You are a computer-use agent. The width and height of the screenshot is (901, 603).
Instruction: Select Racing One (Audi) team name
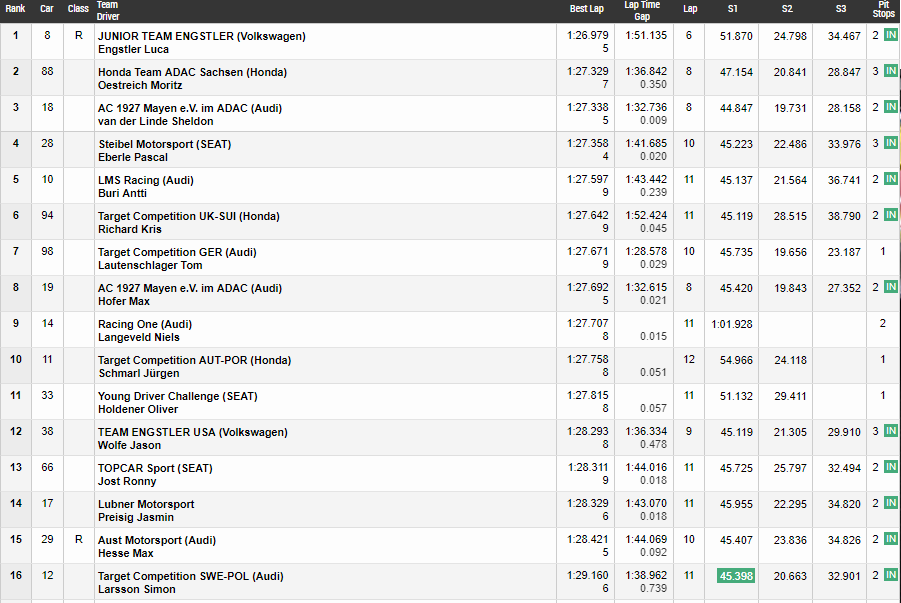point(145,324)
